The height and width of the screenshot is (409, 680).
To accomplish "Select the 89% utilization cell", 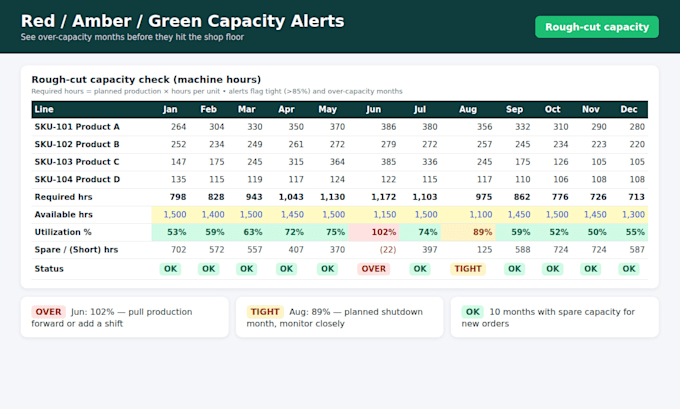I will 468,232.
